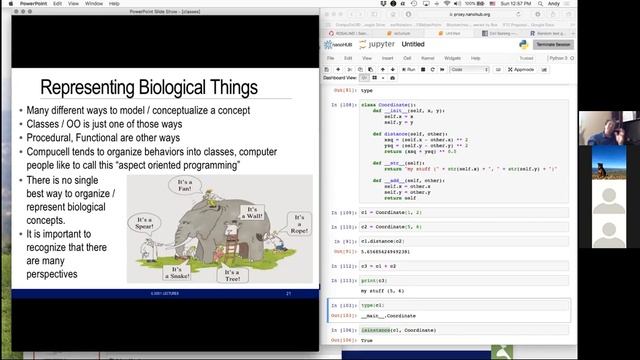Viewport: 640px width, 360px height.
Task: Cut selected cells with the scissors icon
Action: 349,69
